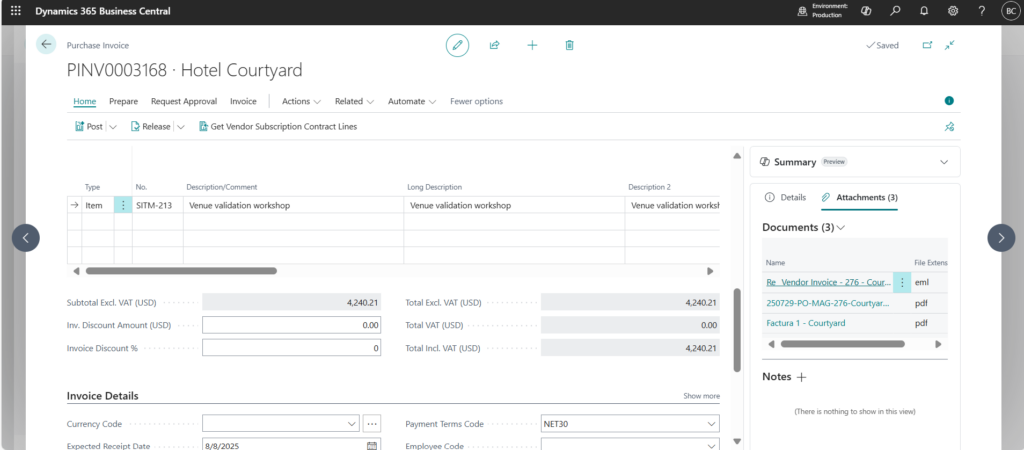Image resolution: width=1024 pixels, height=450 pixels.
Task: Open notifications bell icon
Action: 924,11
